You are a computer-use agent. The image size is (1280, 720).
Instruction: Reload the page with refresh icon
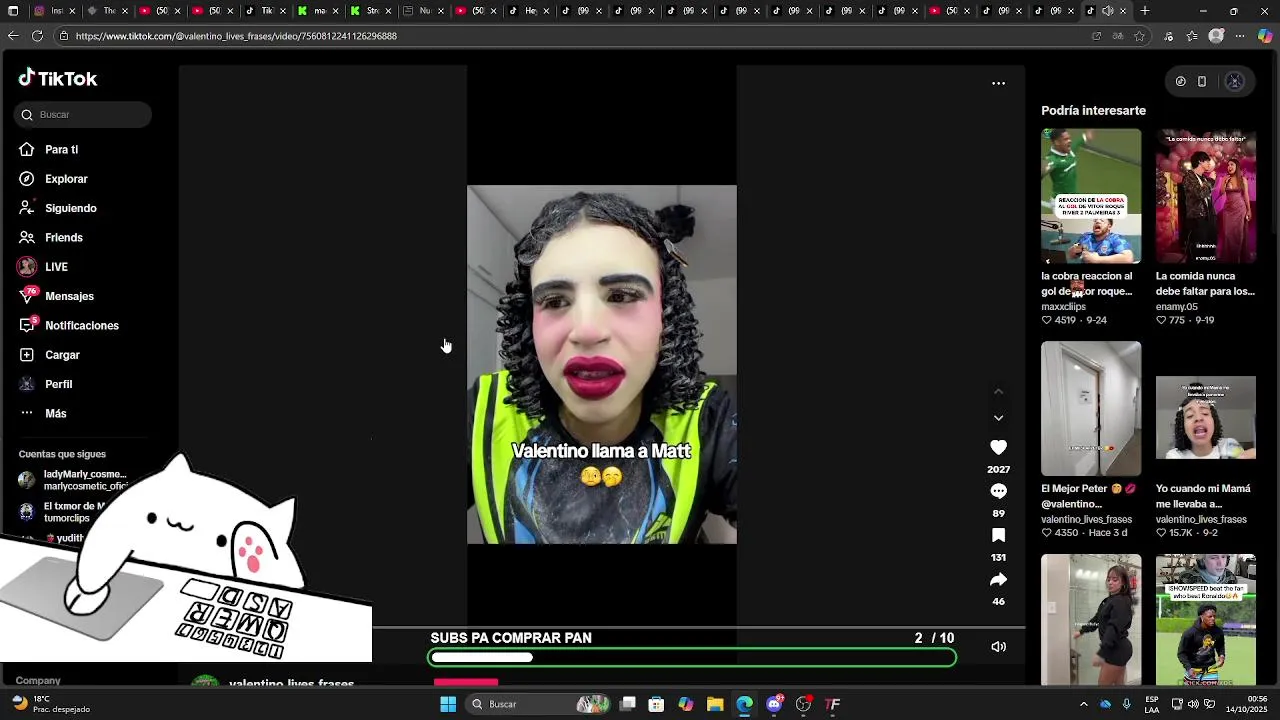tap(37, 36)
